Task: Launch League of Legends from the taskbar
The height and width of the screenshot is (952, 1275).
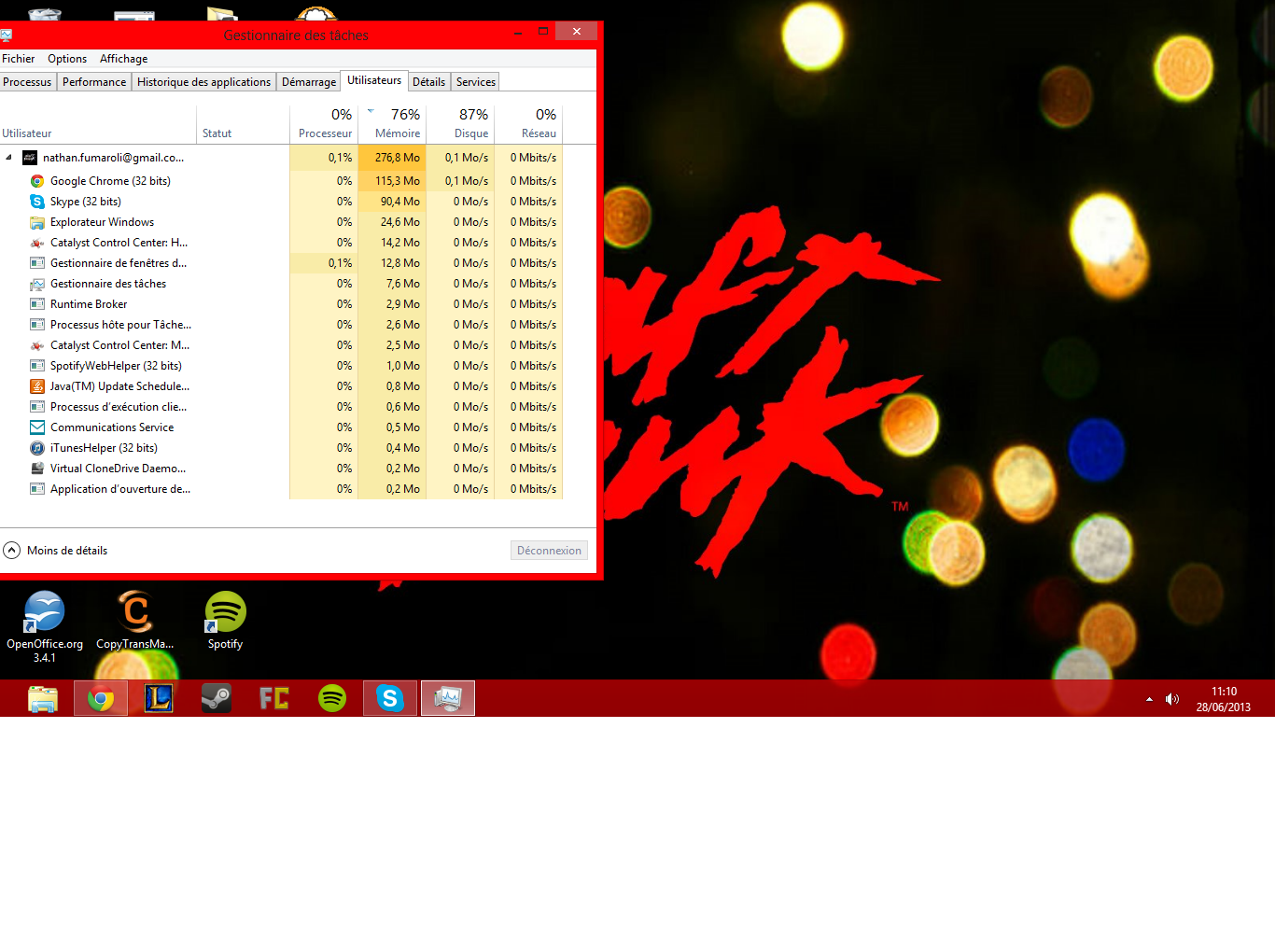Action: coord(159,698)
